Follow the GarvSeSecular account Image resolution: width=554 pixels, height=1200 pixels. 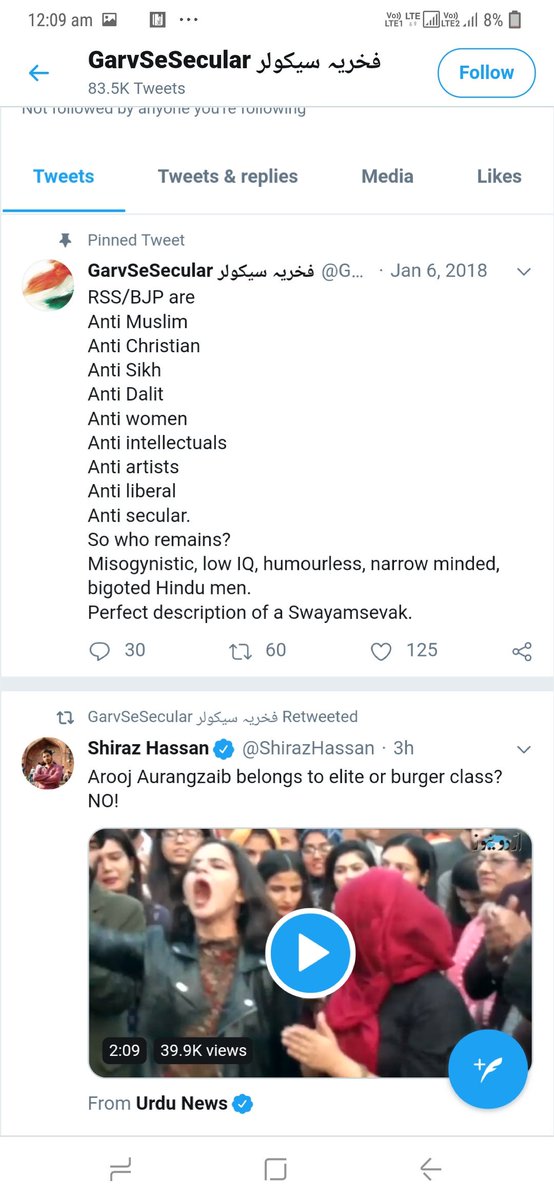(x=486, y=72)
